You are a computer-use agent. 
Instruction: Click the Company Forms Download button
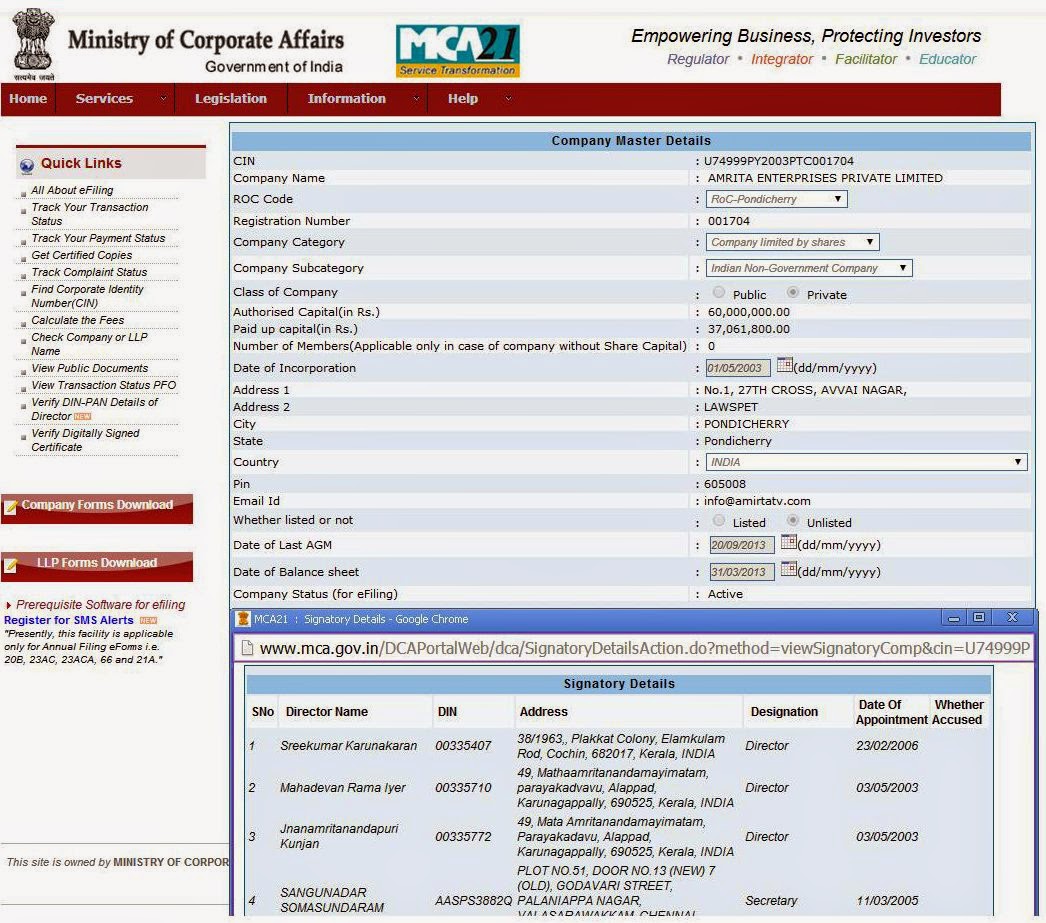point(97,509)
